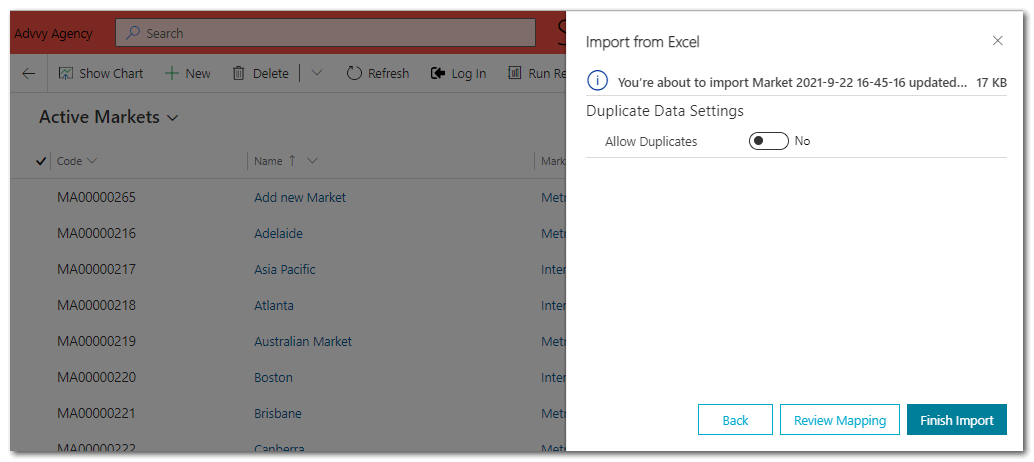Toggle the select-all checkmark in grid header
1034x462 pixels.
tap(41, 161)
